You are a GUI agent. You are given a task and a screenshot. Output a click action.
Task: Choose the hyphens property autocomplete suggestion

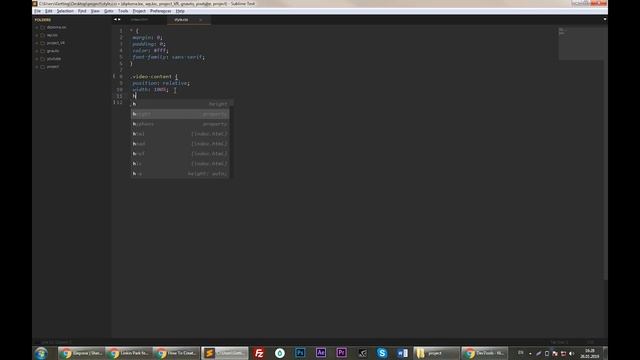(180, 124)
